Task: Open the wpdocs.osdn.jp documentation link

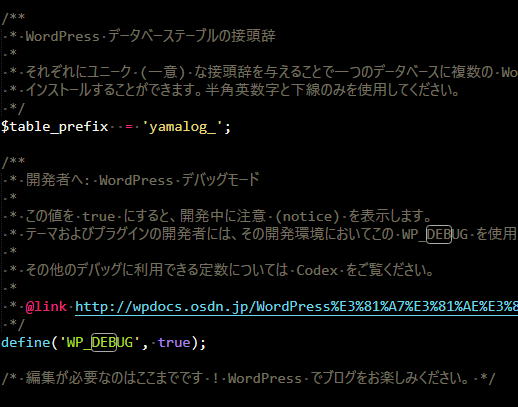Action: [x=296, y=306]
